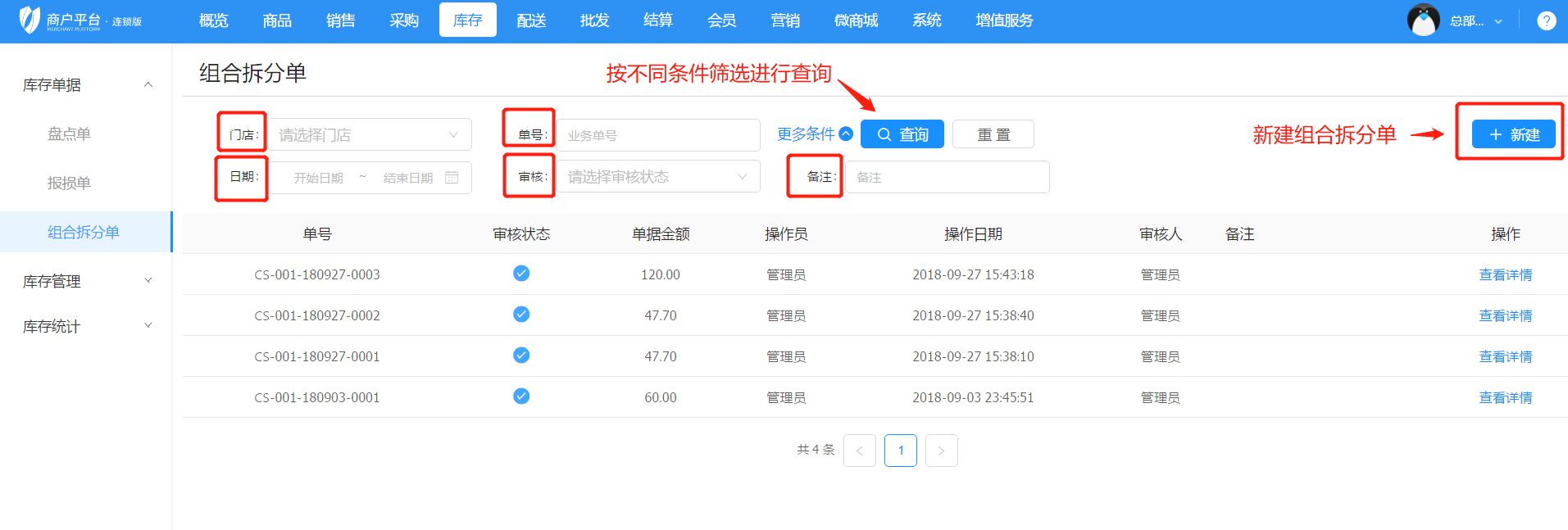Open the 请选择审核状态 audit status dropdown
The image size is (1568, 530).
[657, 177]
